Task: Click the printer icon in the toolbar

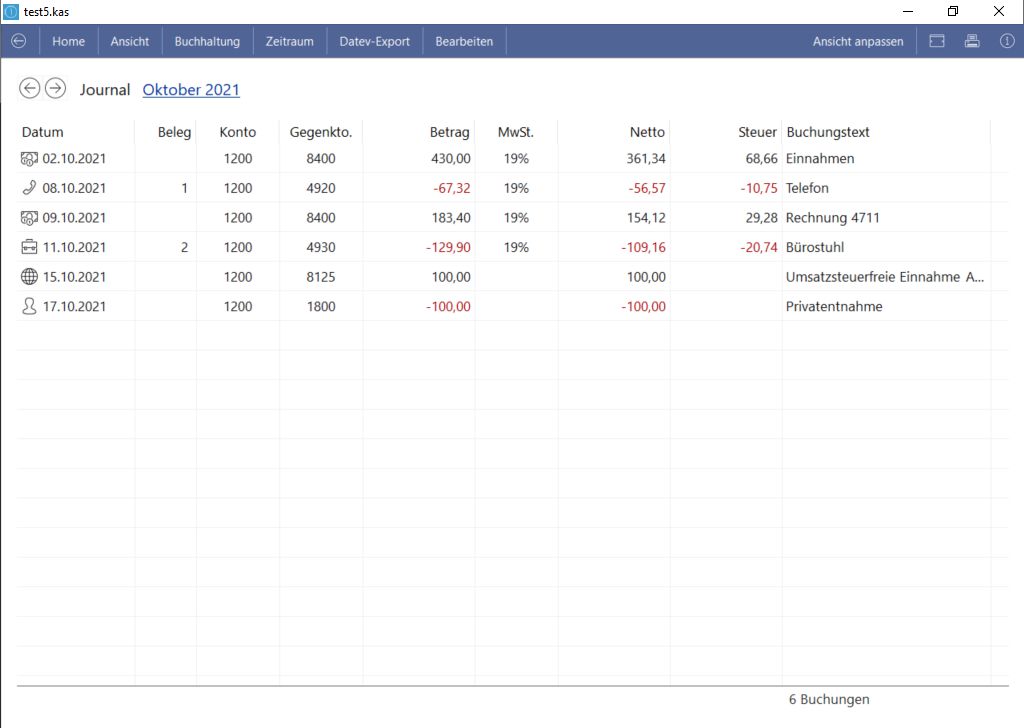Action: [x=971, y=41]
